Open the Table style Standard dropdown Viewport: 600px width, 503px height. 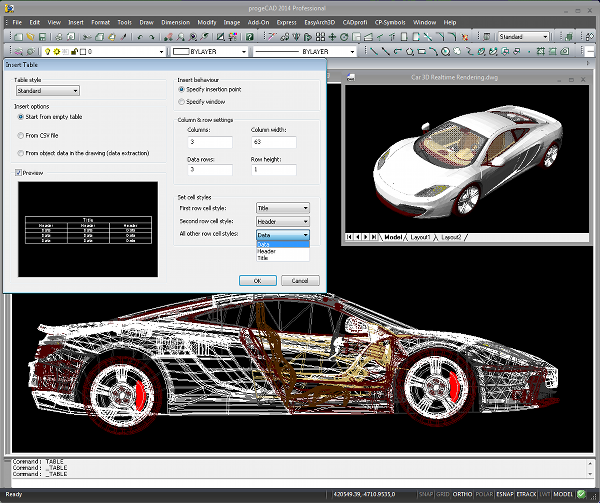[x=47, y=90]
